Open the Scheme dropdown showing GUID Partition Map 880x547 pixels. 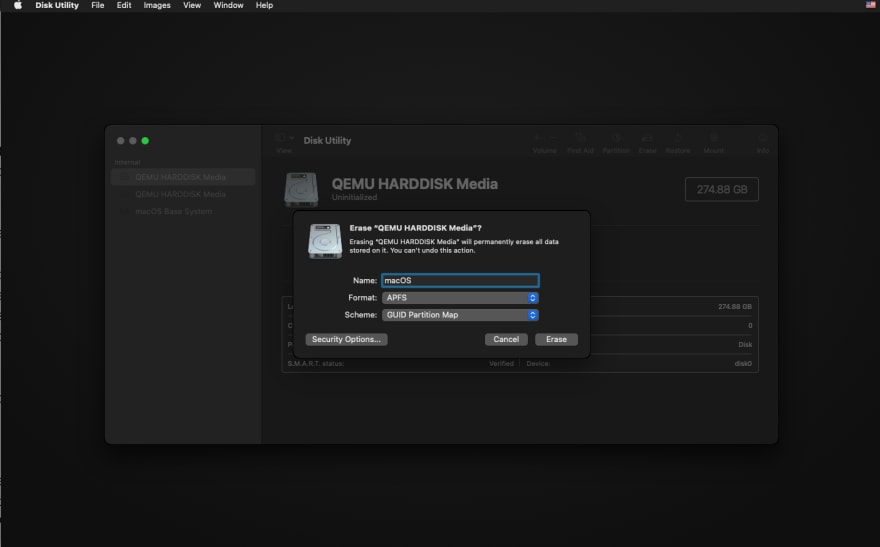click(x=460, y=315)
